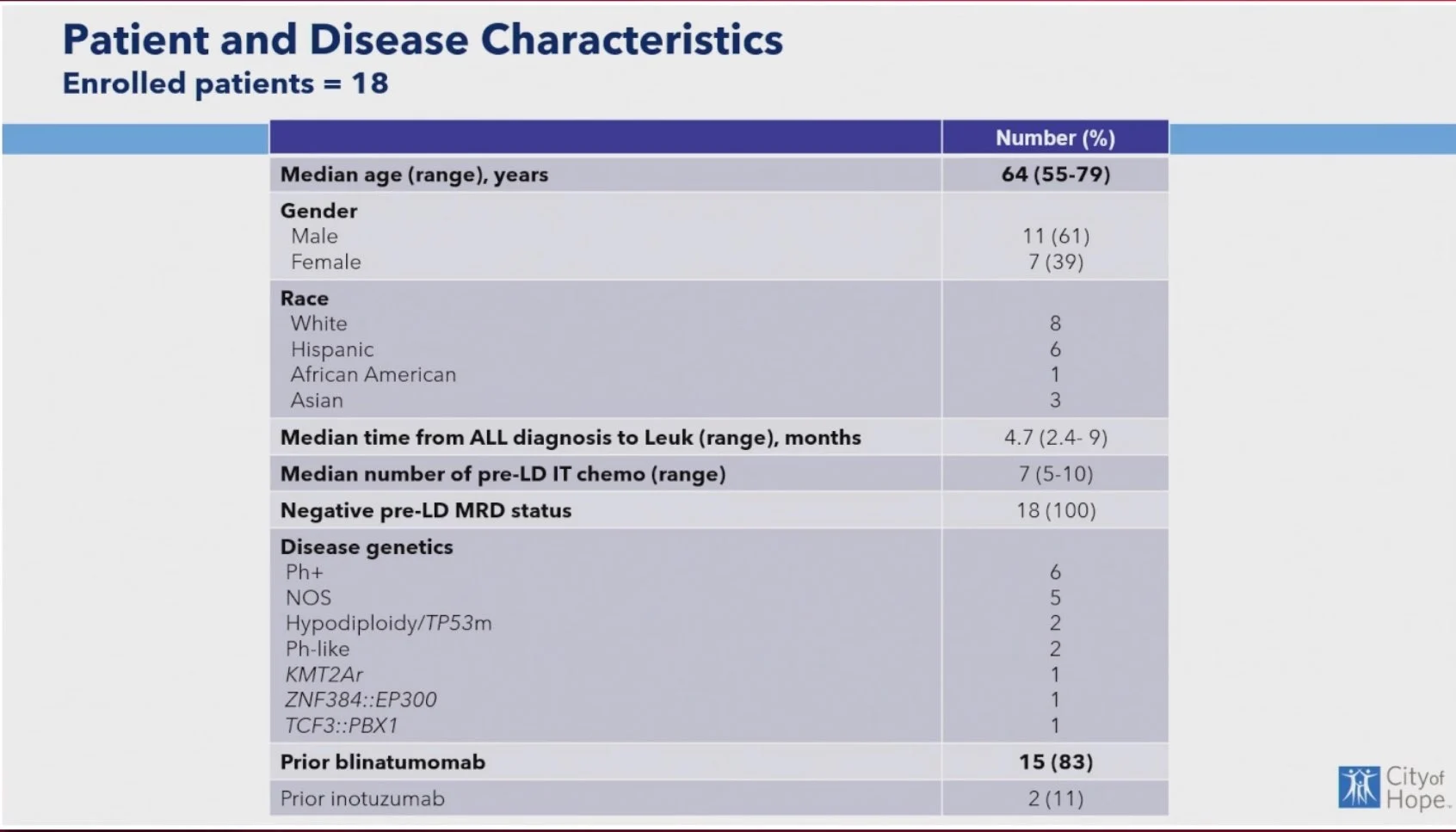The width and height of the screenshot is (1456, 832).
Task: Click the "Prior blinatumomab" row label
Action: (x=382, y=762)
